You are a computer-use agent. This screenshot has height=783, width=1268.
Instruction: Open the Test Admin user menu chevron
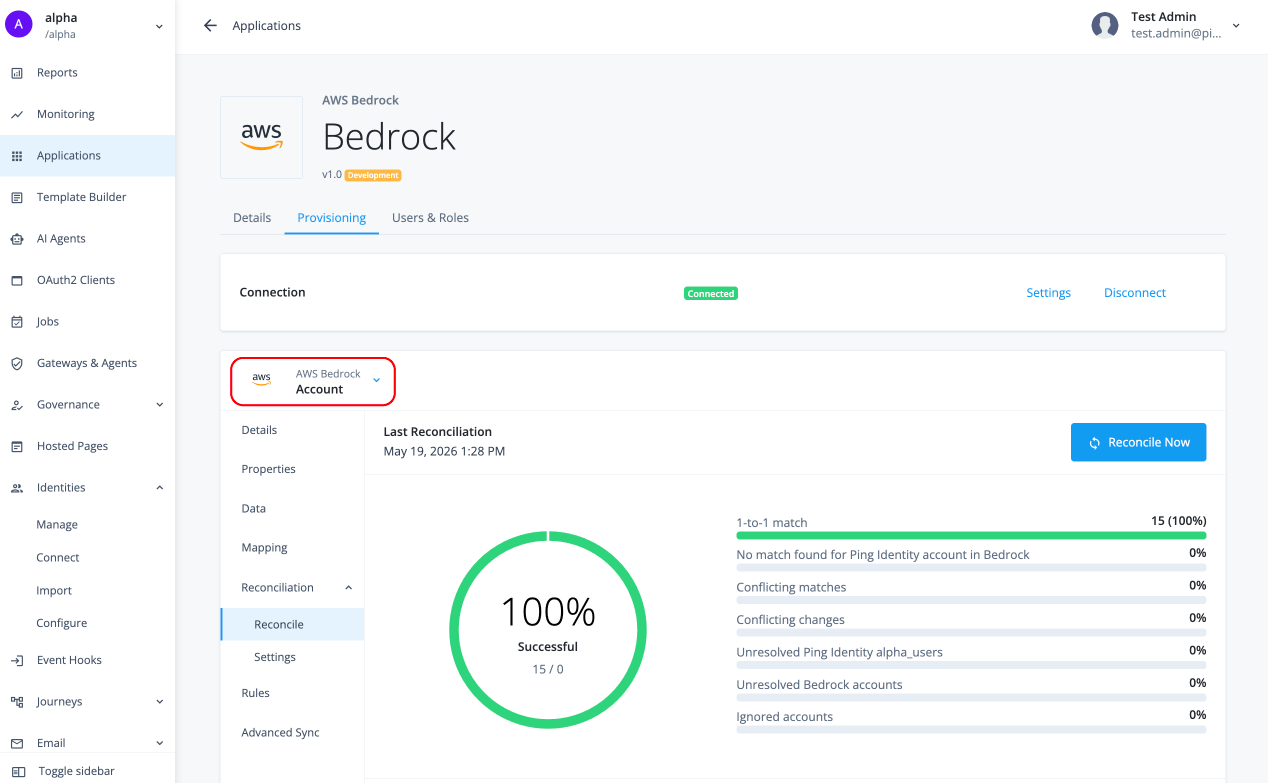[1236, 26]
